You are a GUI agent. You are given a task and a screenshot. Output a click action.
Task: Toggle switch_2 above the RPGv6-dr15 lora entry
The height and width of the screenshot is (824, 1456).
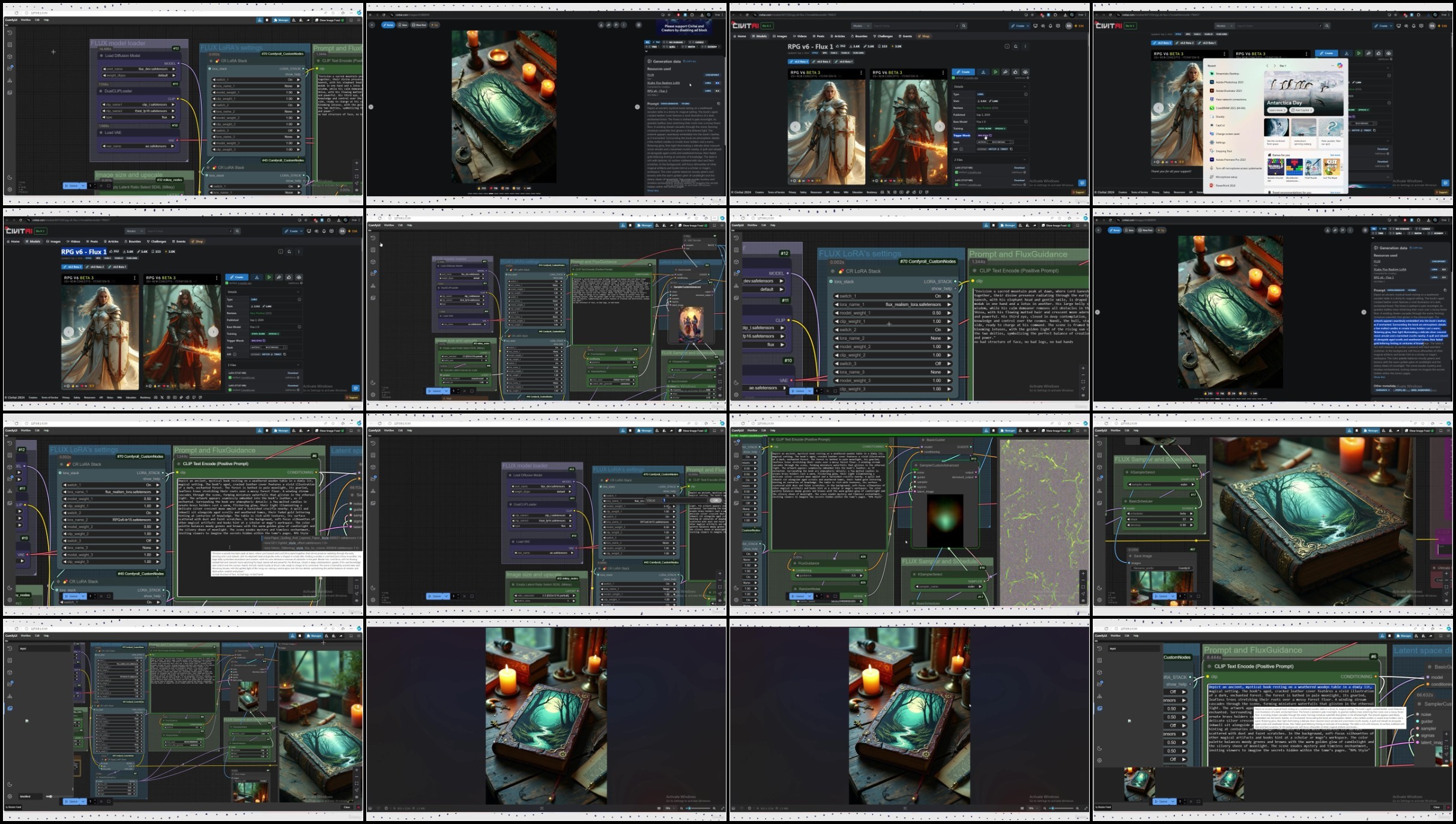point(111,513)
